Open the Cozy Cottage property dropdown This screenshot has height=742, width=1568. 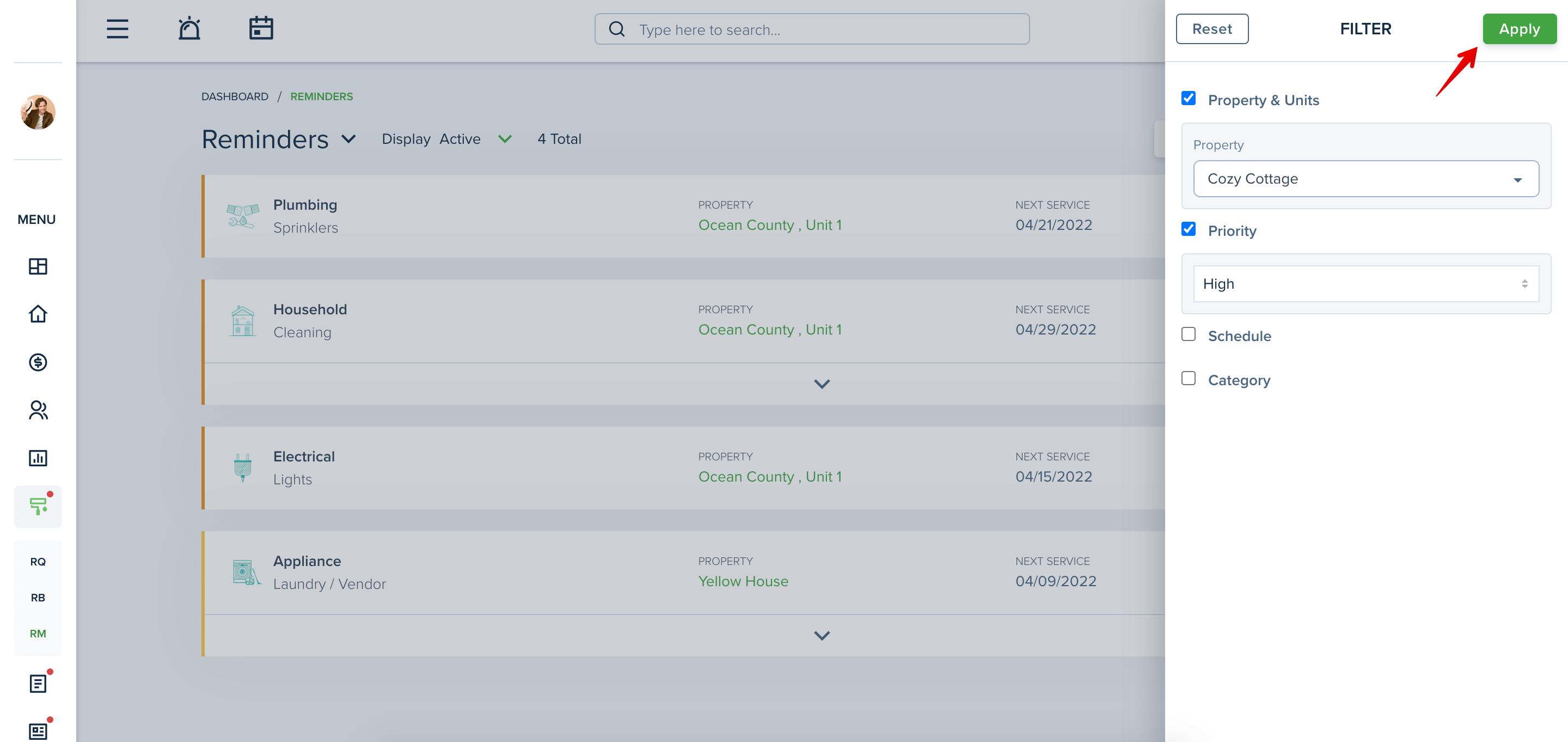coord(1365,179)
